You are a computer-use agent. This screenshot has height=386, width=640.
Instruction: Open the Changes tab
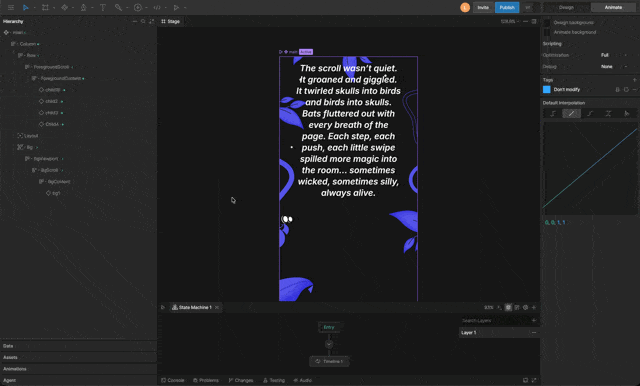click(241, 380)
